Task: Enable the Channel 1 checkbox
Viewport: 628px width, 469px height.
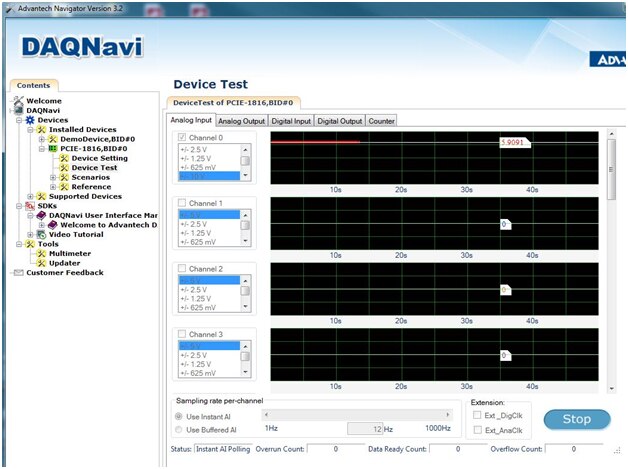Action: [x=182, y=203]
